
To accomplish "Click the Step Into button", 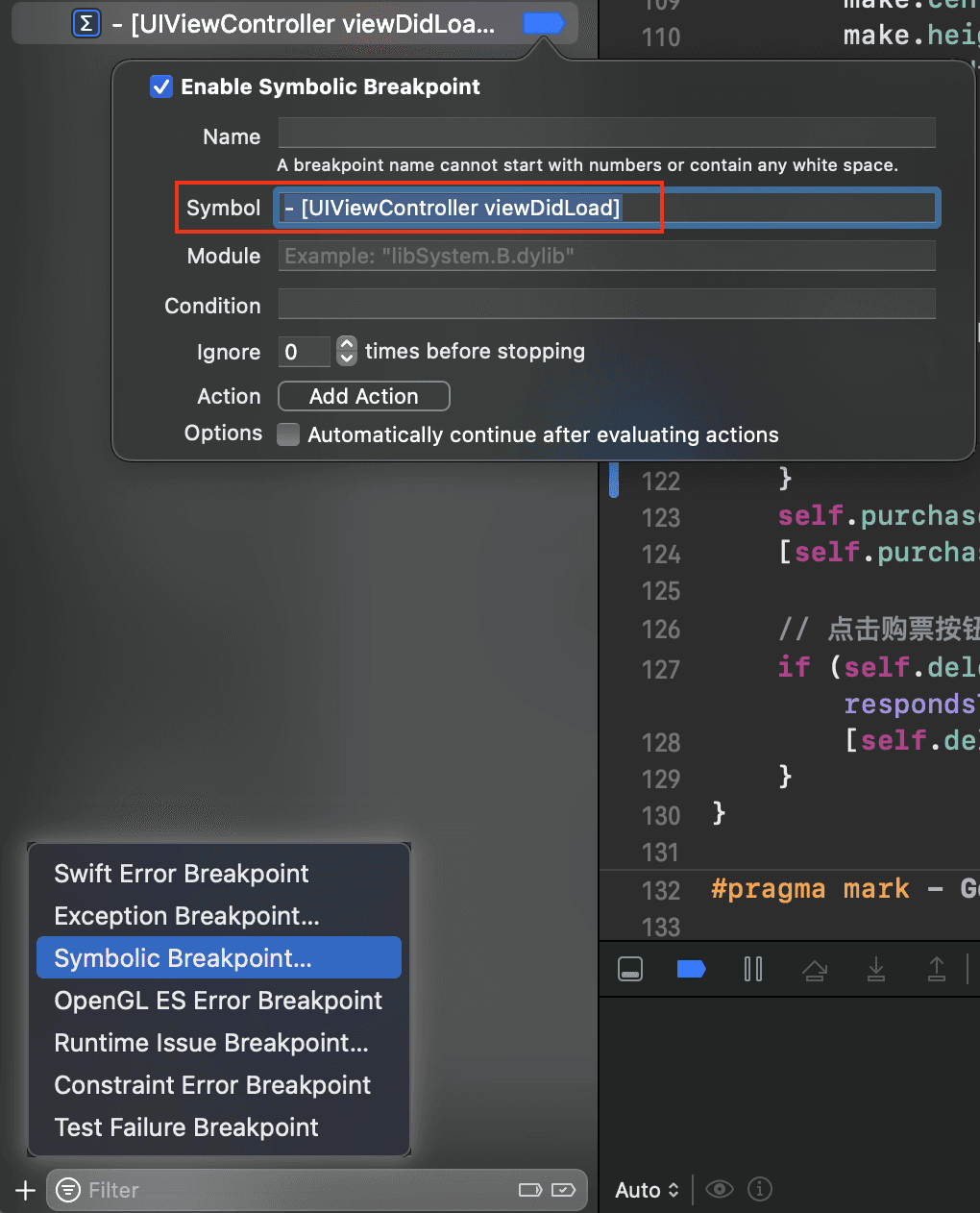I will (x=876, y=969).
